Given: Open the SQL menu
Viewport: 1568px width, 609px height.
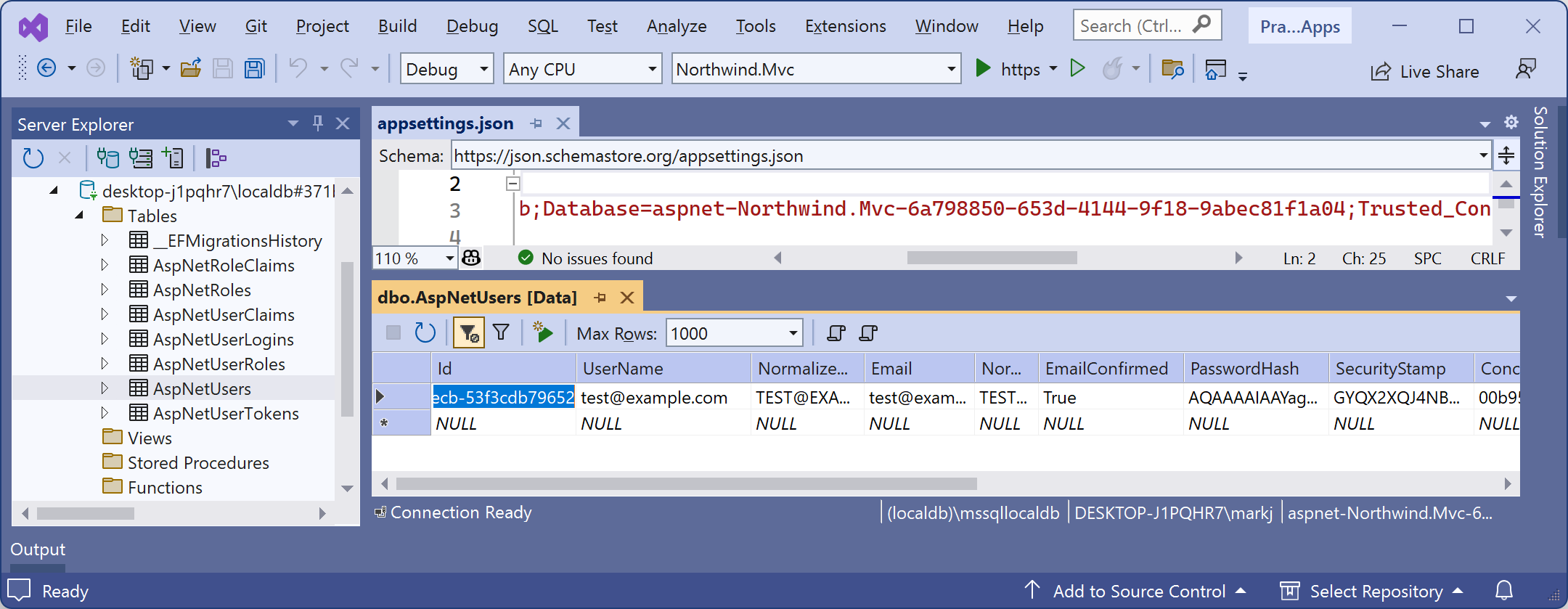Looking at the screenshot, I should point(542,26).
